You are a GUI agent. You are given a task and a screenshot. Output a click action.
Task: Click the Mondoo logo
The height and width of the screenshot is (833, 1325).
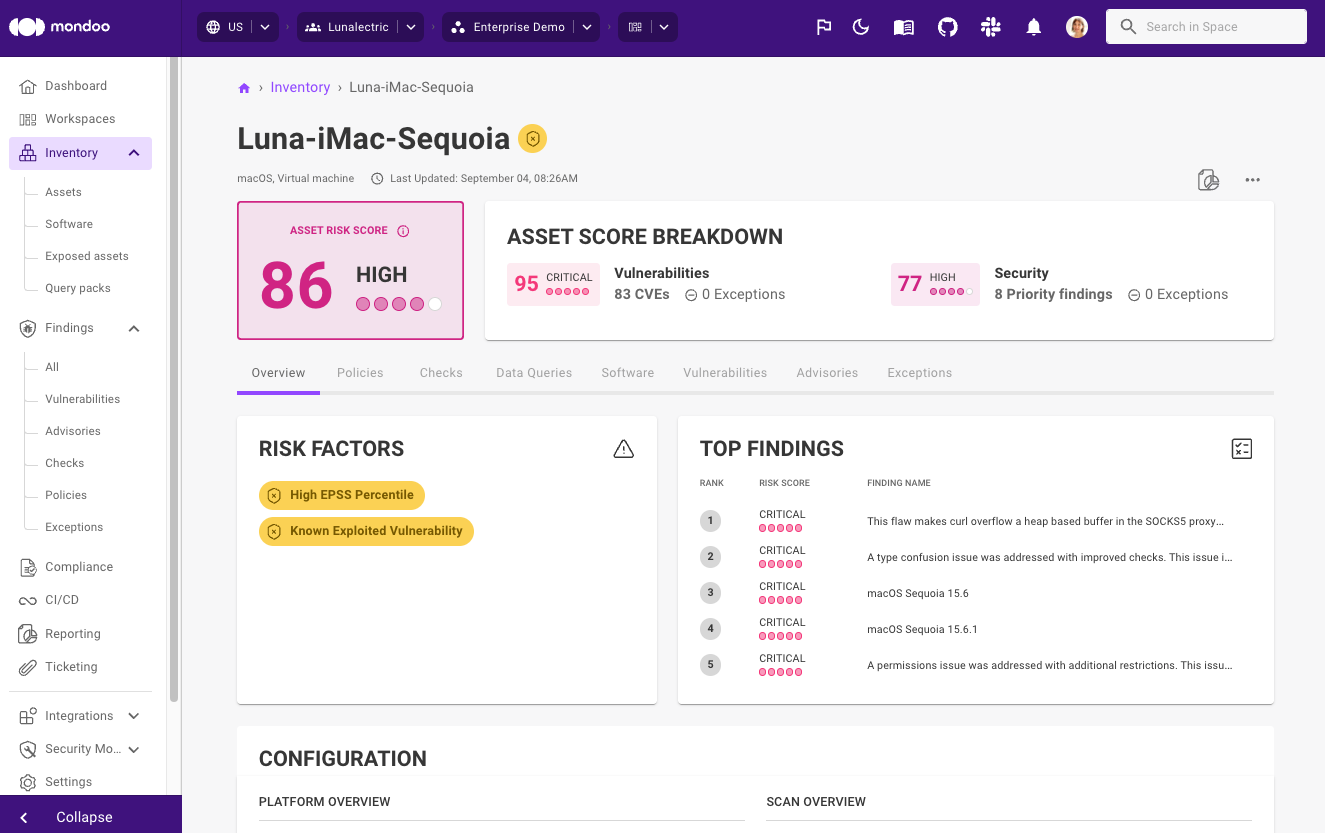[x=60, y=27]
